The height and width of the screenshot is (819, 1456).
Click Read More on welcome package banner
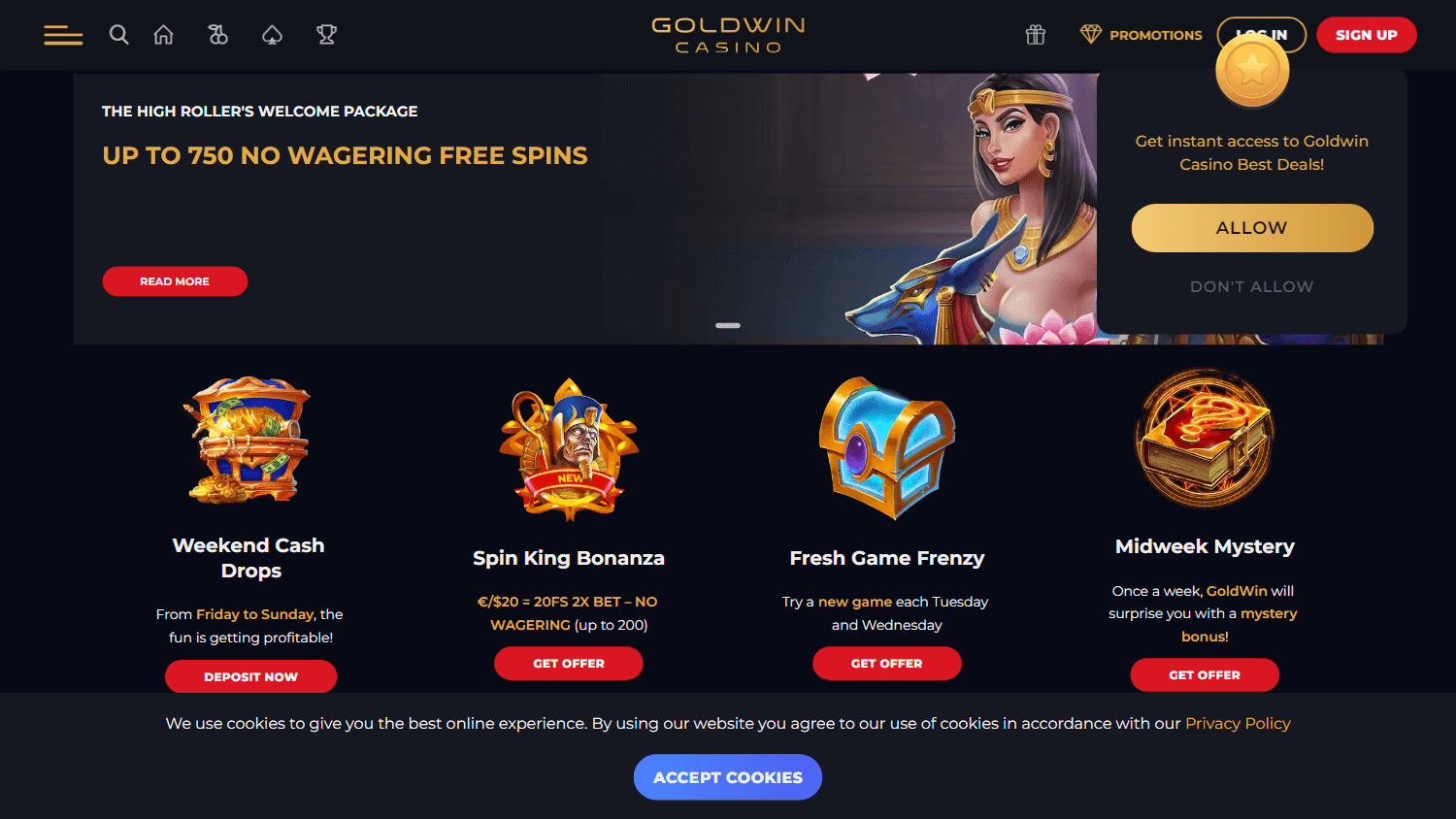point(175,281)
